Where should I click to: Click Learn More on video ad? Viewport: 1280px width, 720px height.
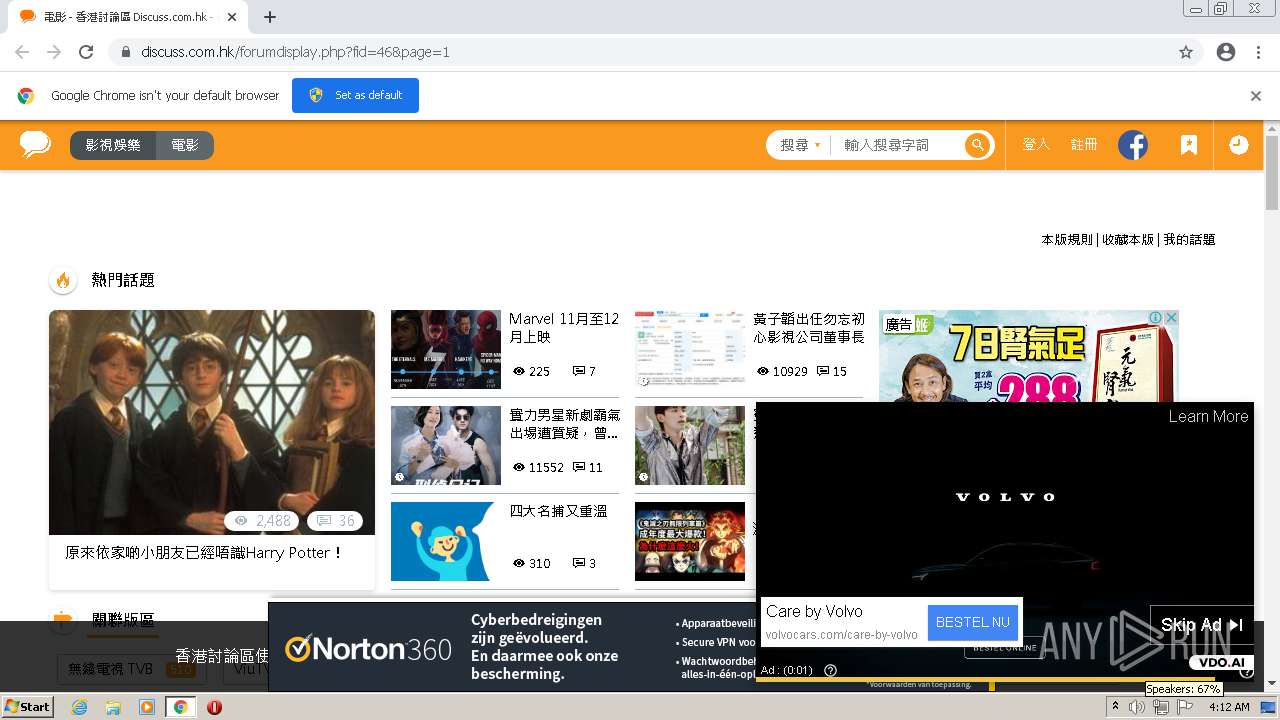tap(1208, 417)
